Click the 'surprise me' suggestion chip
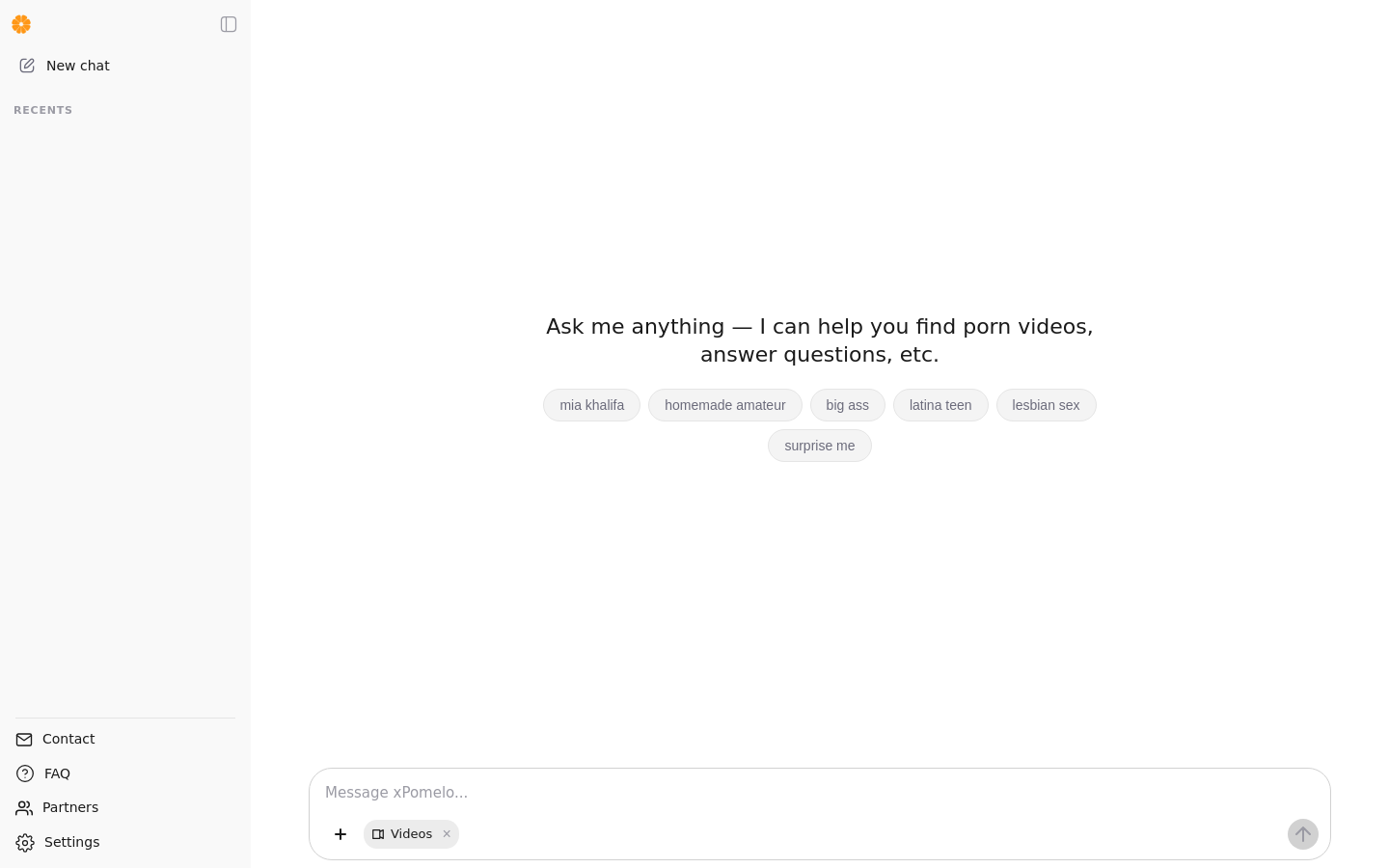This screenshot has height=868, width=1389. tap(820, 446)
